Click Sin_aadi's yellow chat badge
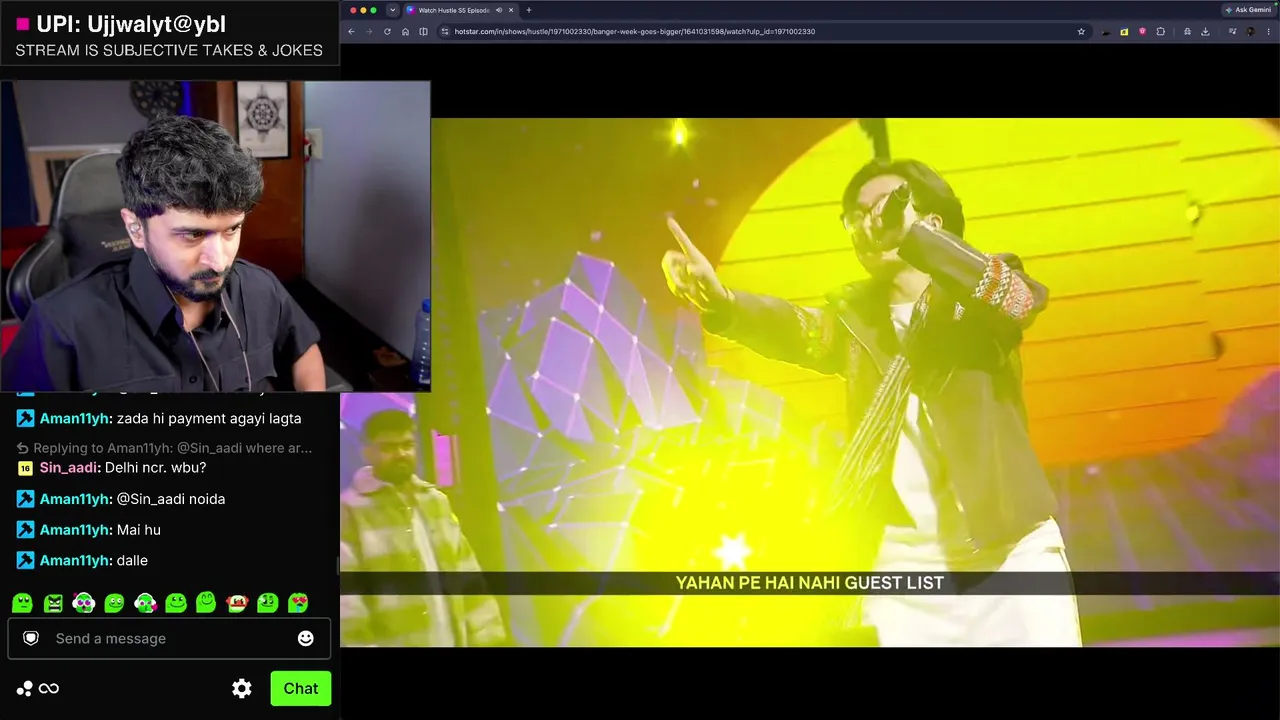The width and height of the screenshot is (1280, 720). click(x=25, y=468)
